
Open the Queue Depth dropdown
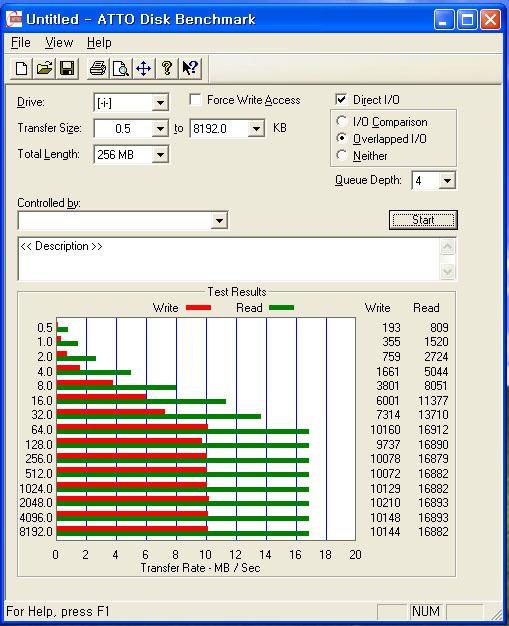[447, 181]
